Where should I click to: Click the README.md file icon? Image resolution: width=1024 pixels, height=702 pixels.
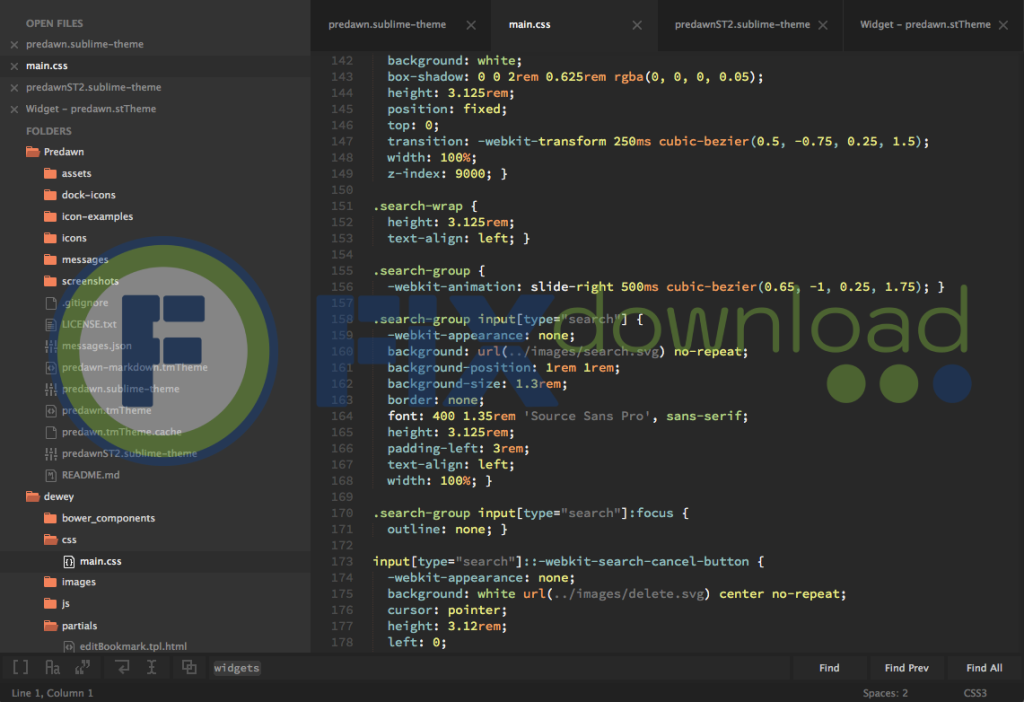pyautogui.click(x=52, y=475)
